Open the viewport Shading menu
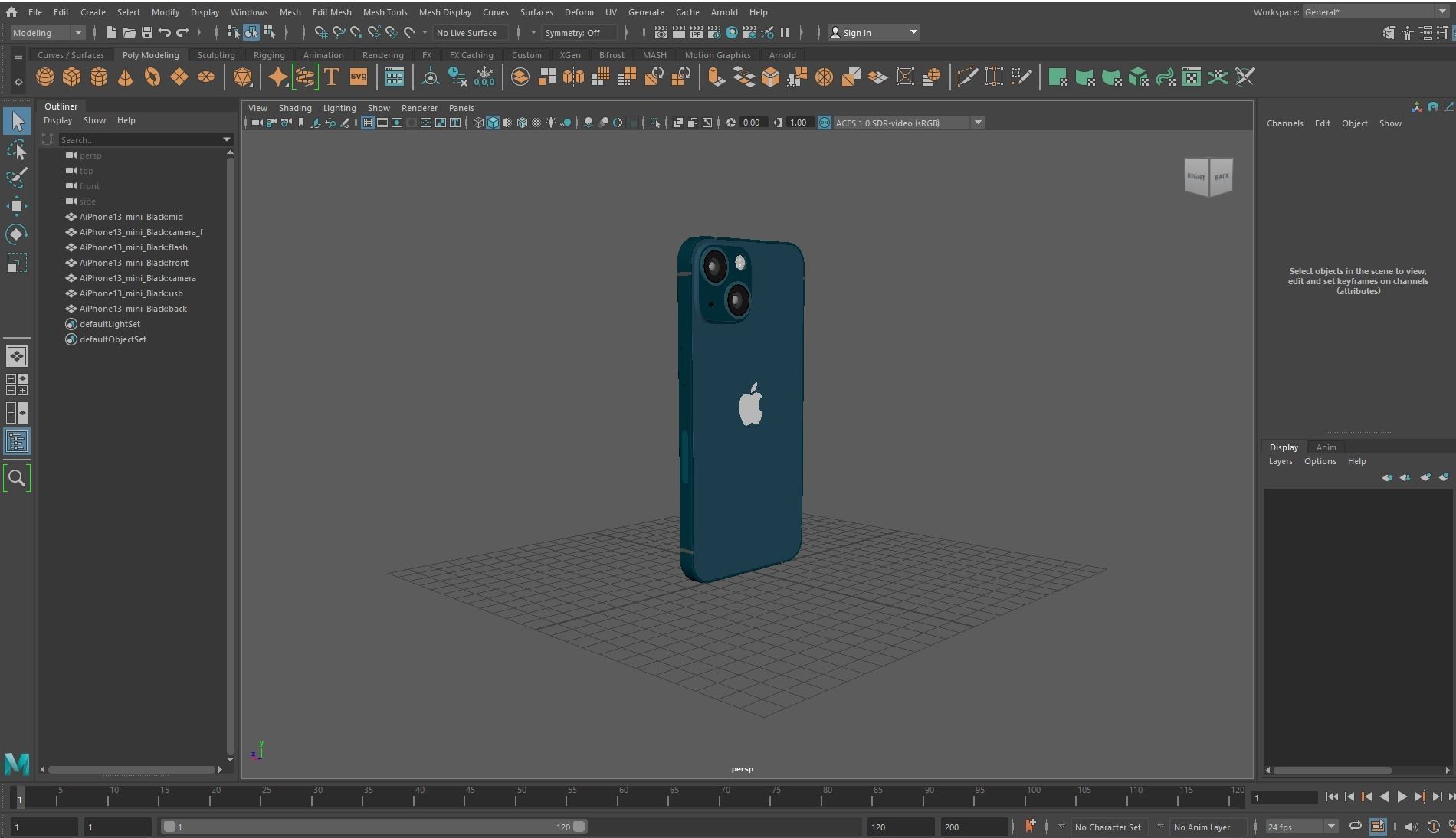 point(295,108)
